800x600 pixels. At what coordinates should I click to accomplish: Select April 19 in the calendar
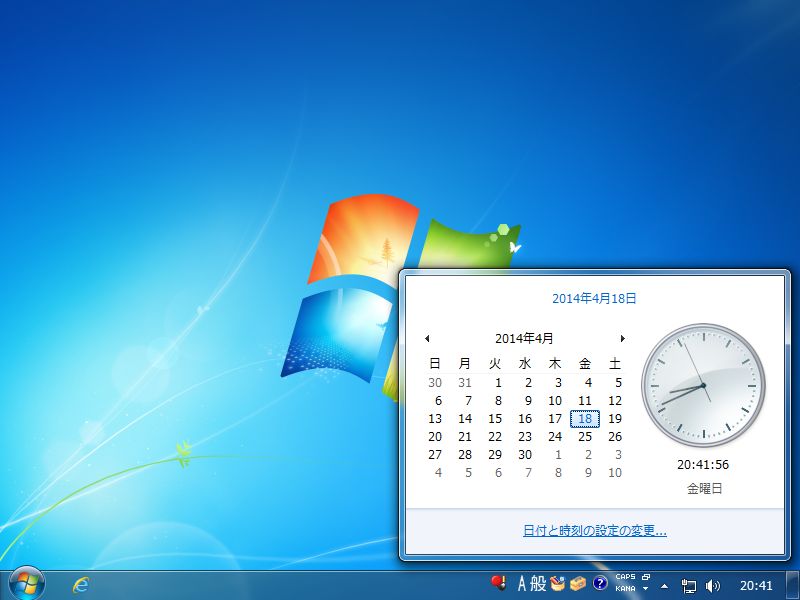[x=615, y=419]
